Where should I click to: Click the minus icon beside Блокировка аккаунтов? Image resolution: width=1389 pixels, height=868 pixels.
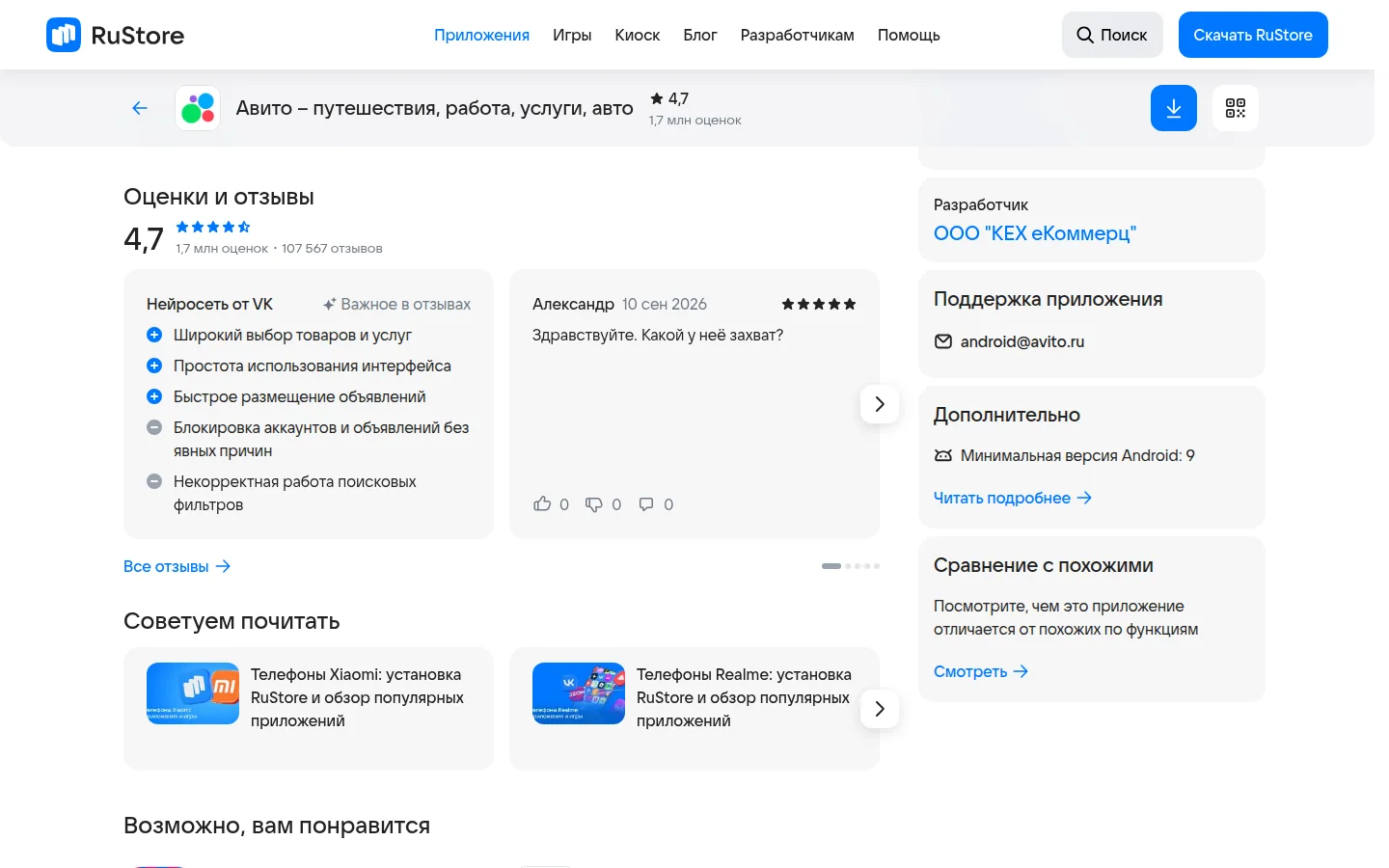(153, 427)
